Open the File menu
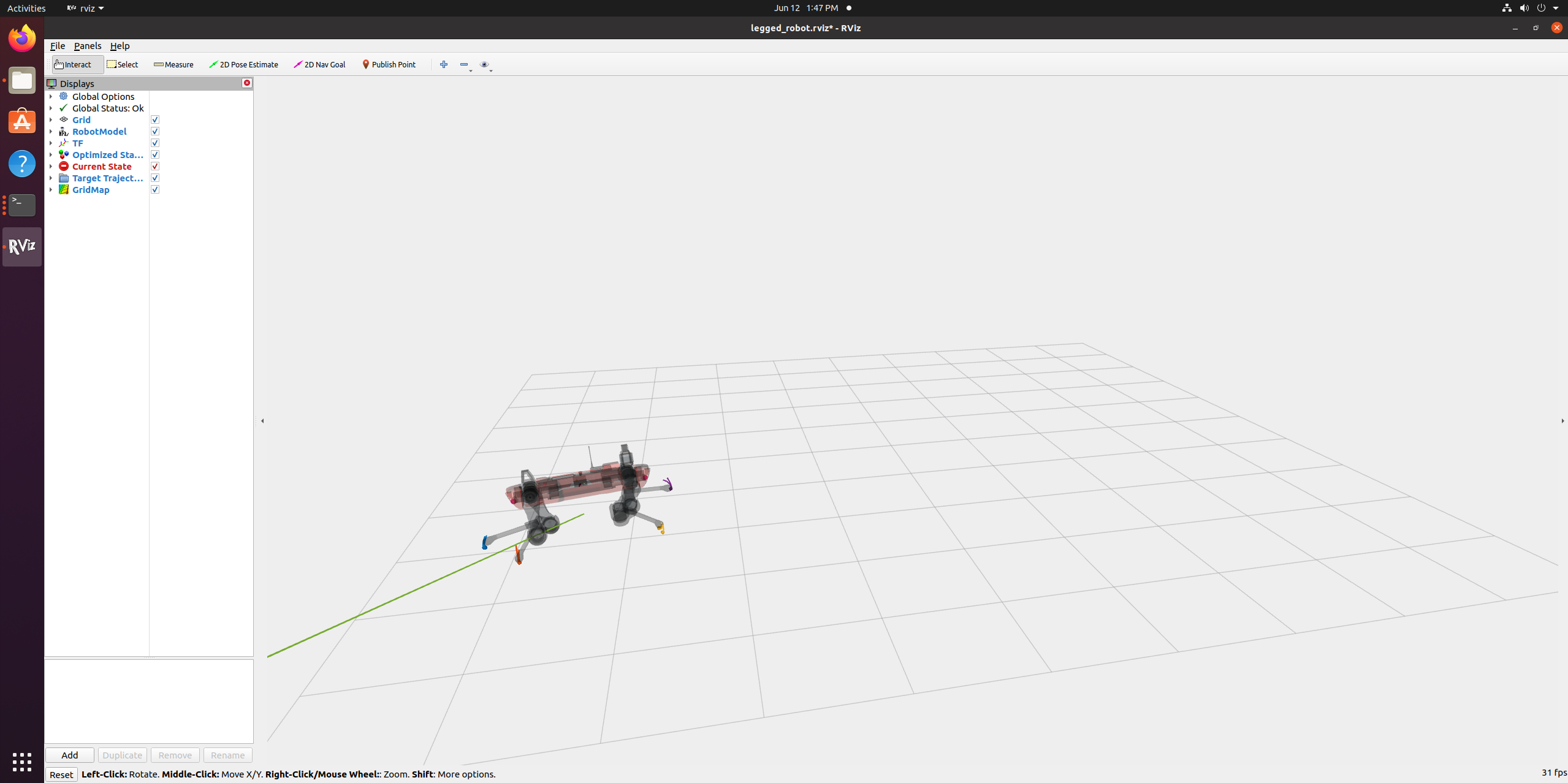Image resolution: width=1568 pixels, height=783 pixels. coord(58,46)
